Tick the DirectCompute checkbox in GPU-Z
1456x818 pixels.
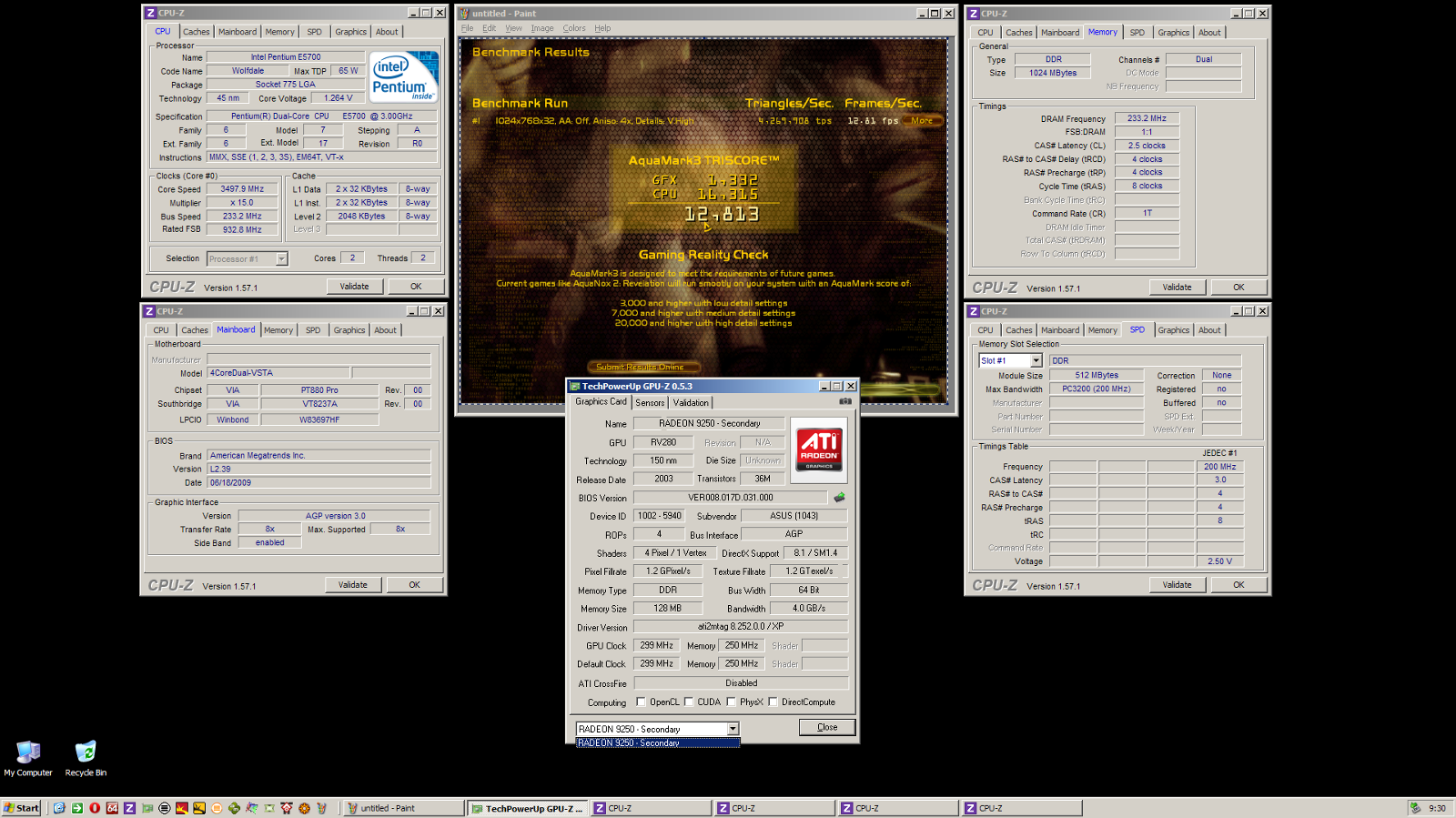773,702
